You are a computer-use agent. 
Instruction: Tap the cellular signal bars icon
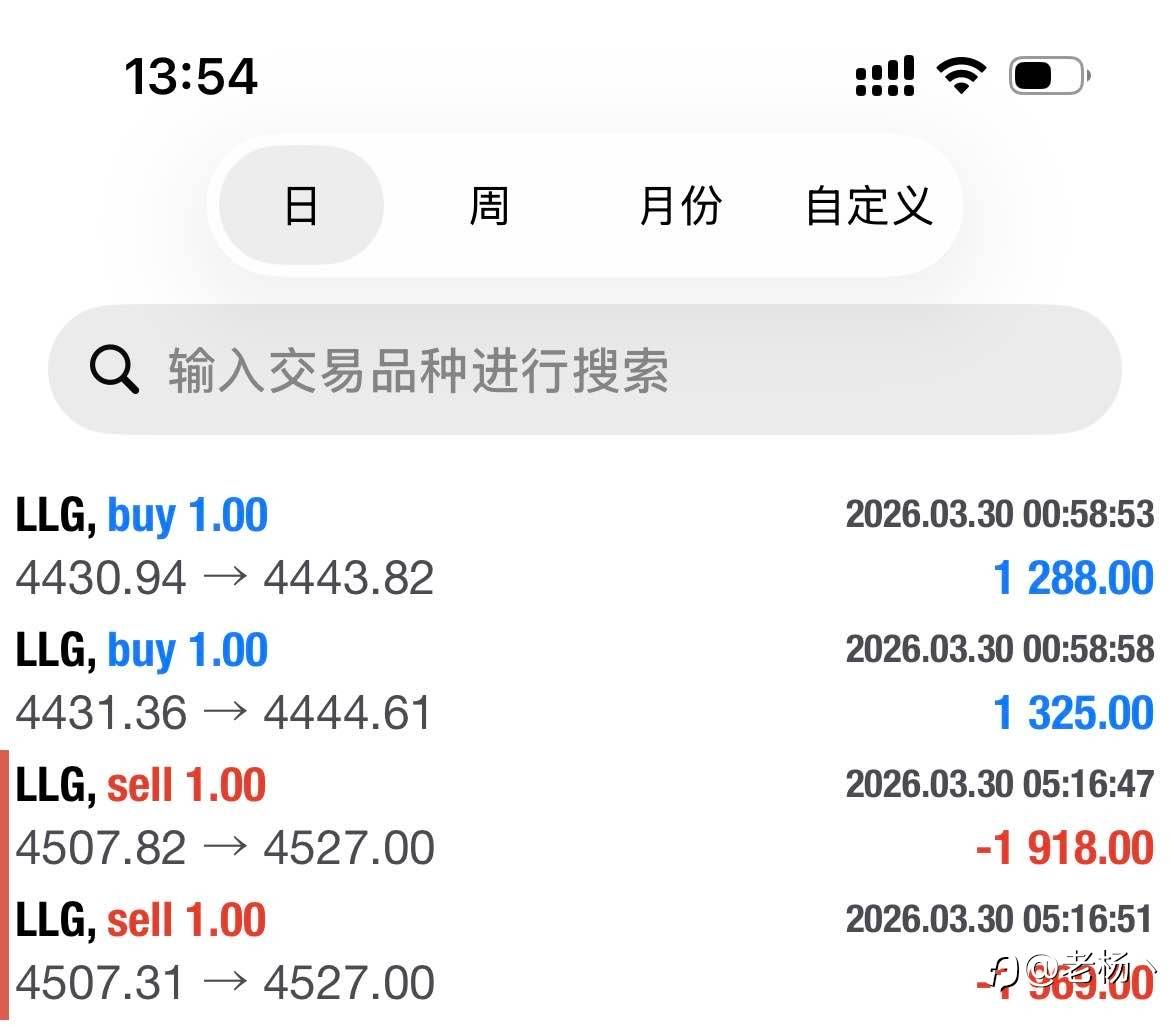[885, 75]
